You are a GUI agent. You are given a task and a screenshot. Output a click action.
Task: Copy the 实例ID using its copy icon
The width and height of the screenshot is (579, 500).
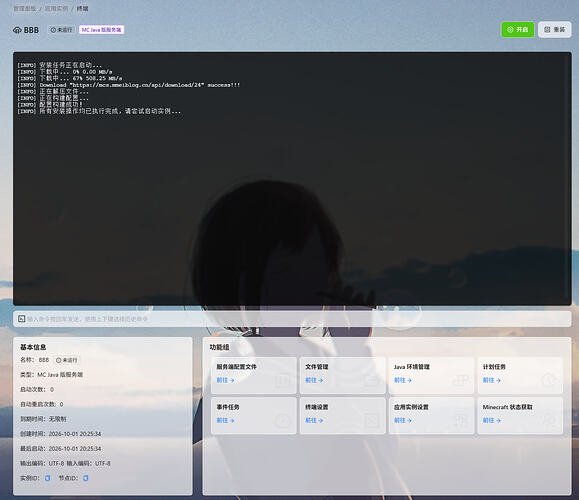tap(47, 478)
